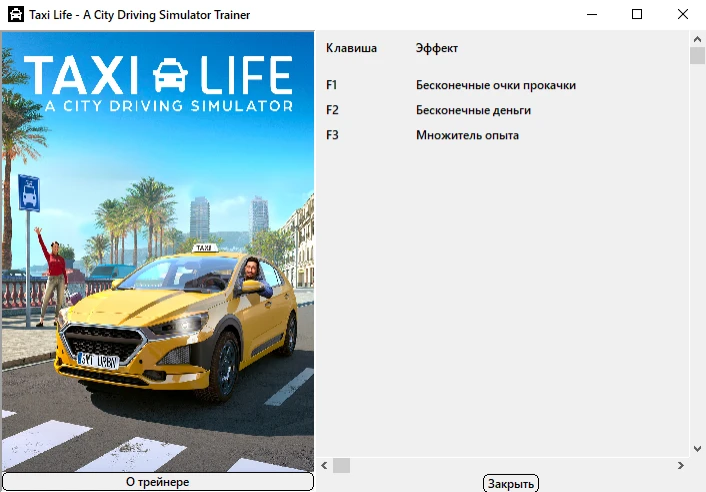The width and height of the screenshot is (706, 492).
Task: Select the F1 hotkey row
Action: pyautogui.click(x=451, y=85)
